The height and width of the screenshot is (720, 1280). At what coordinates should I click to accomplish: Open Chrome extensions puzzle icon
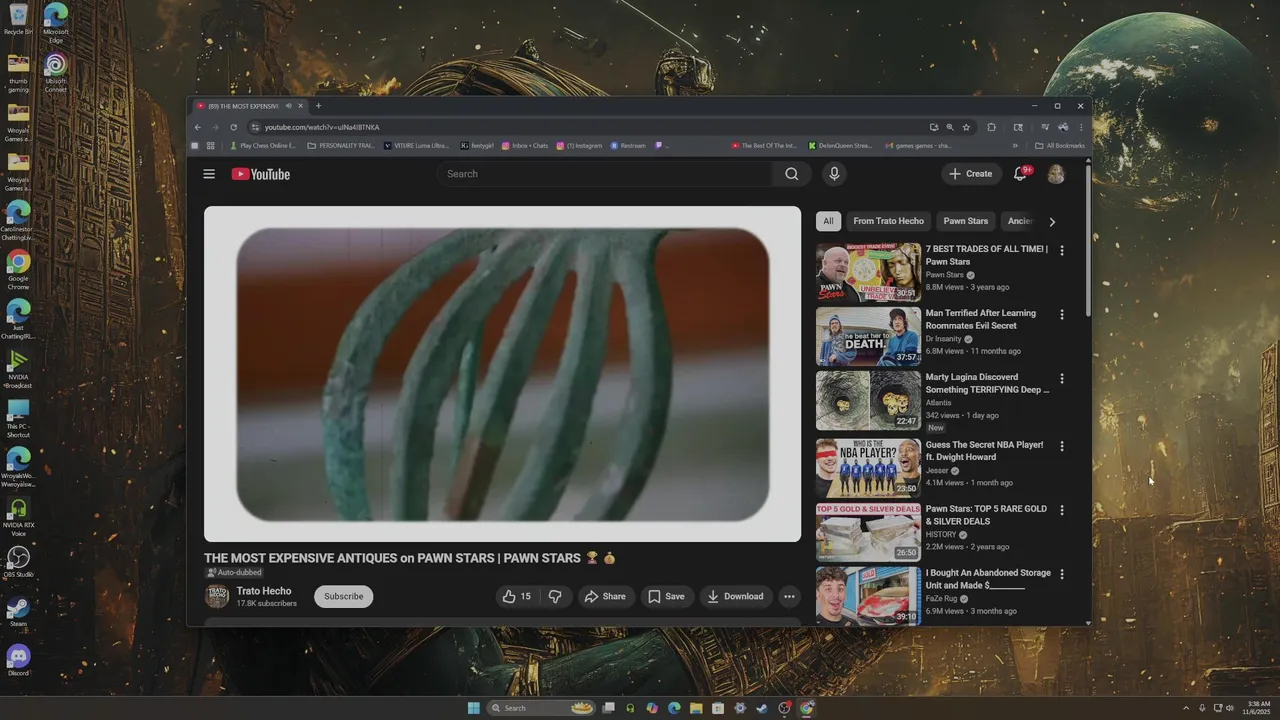(x=991, y=127)
